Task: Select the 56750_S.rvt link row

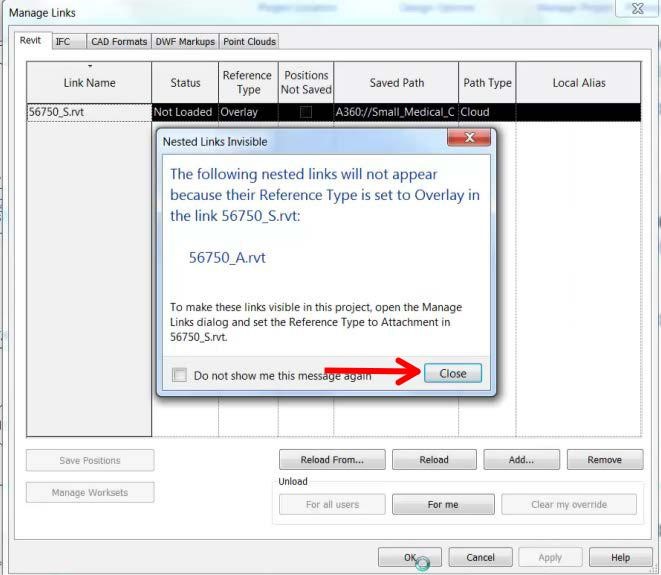Action: (x=88, y=112)
